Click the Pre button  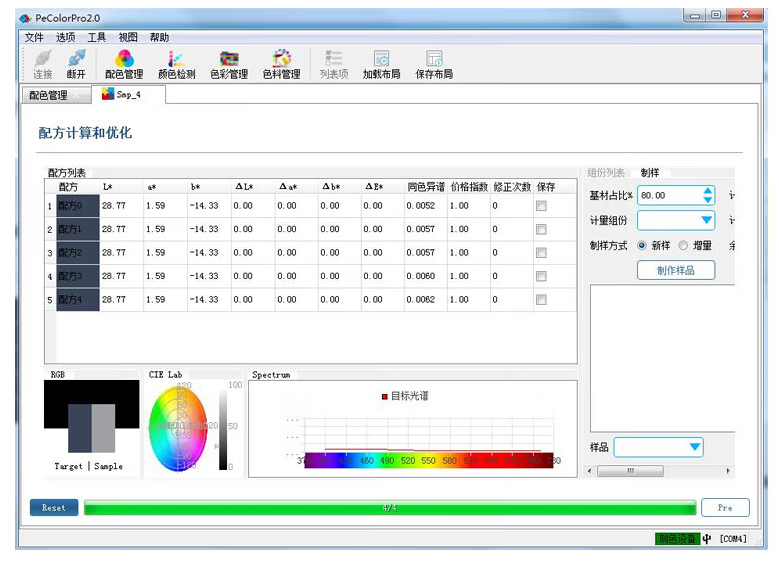(x=725, y=508)
